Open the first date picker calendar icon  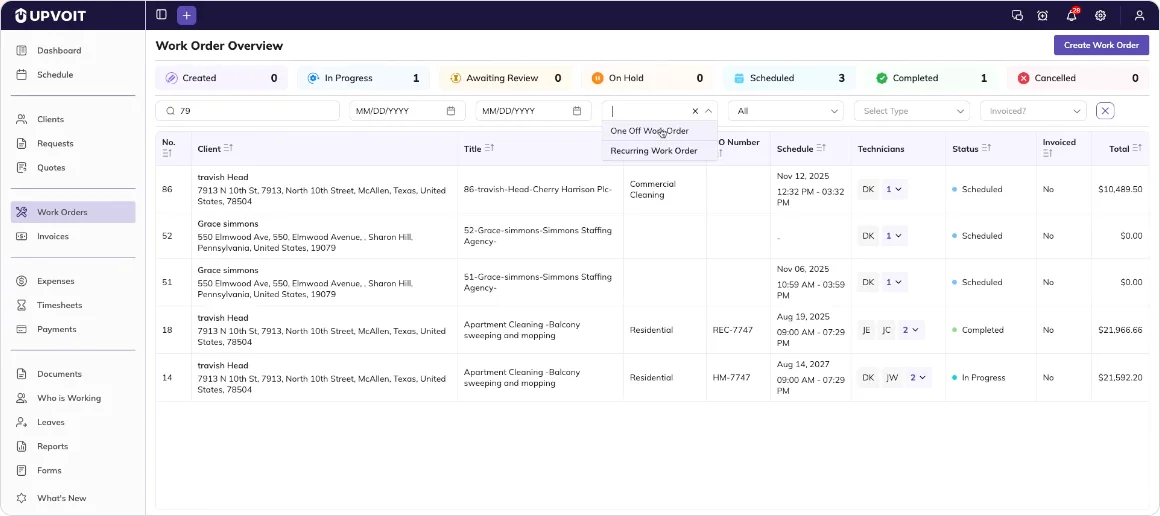451,111
